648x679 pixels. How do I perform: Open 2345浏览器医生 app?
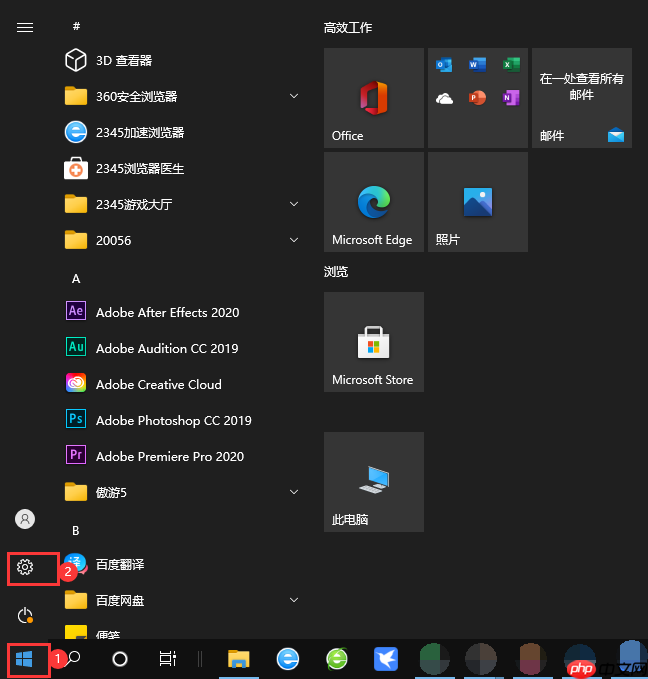pos(182,168)
